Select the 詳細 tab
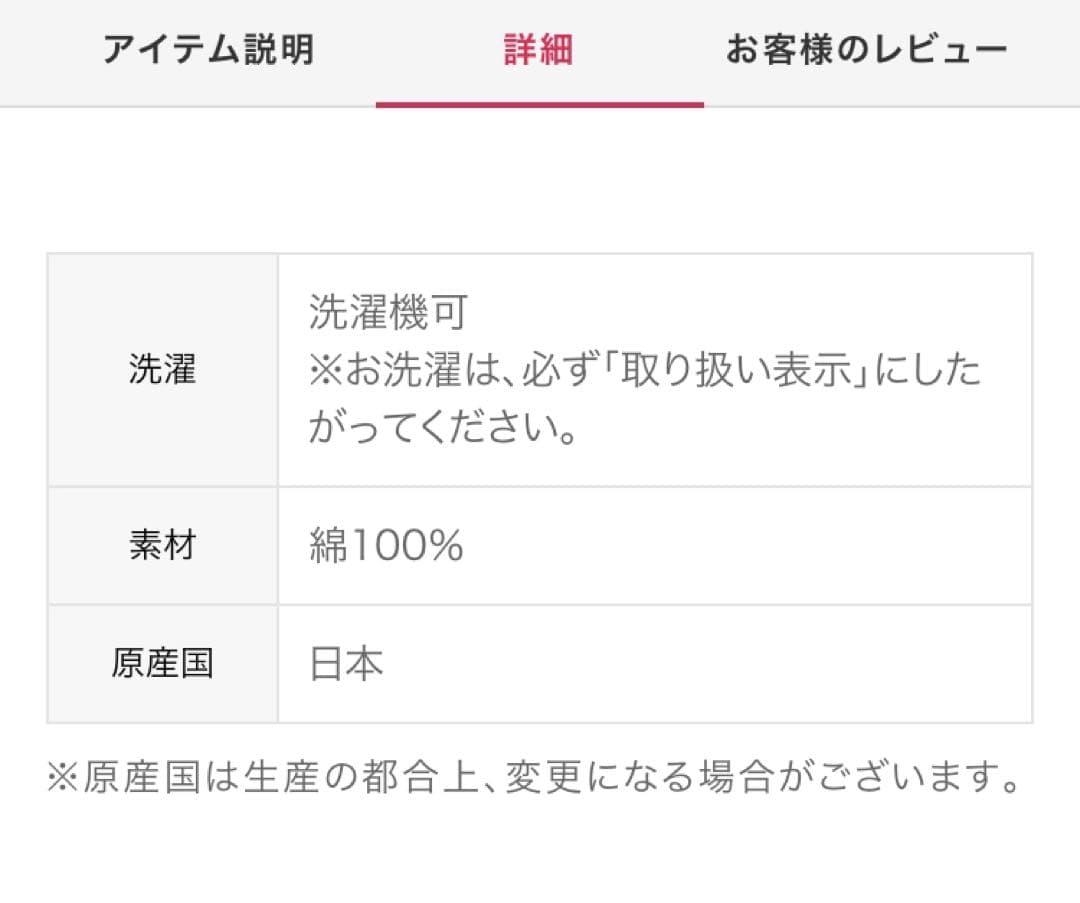This screenshot has height=903, width=1080. [x=538, y=50]
